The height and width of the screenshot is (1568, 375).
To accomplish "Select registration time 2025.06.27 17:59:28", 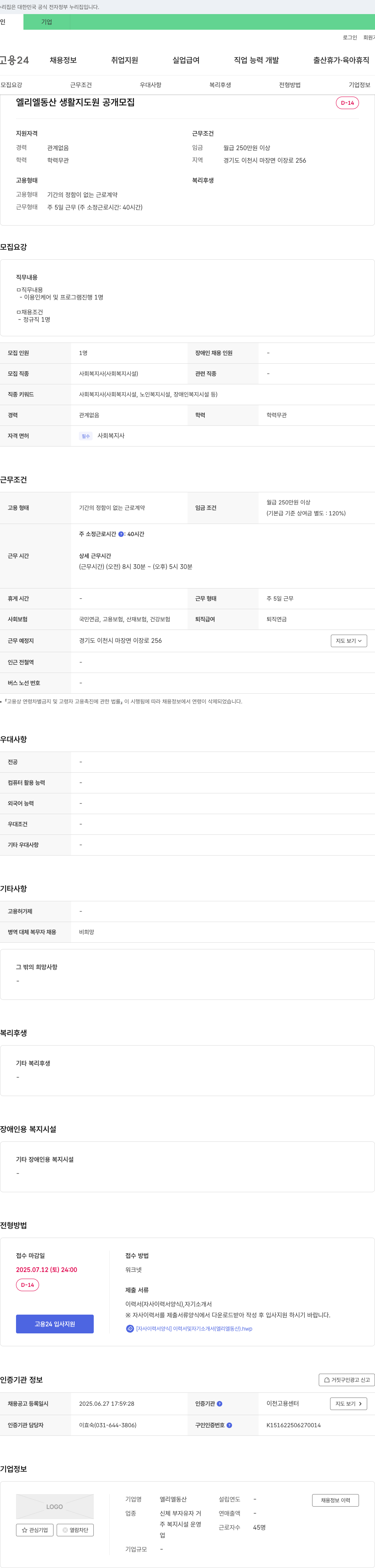I will click(106, 1404).
